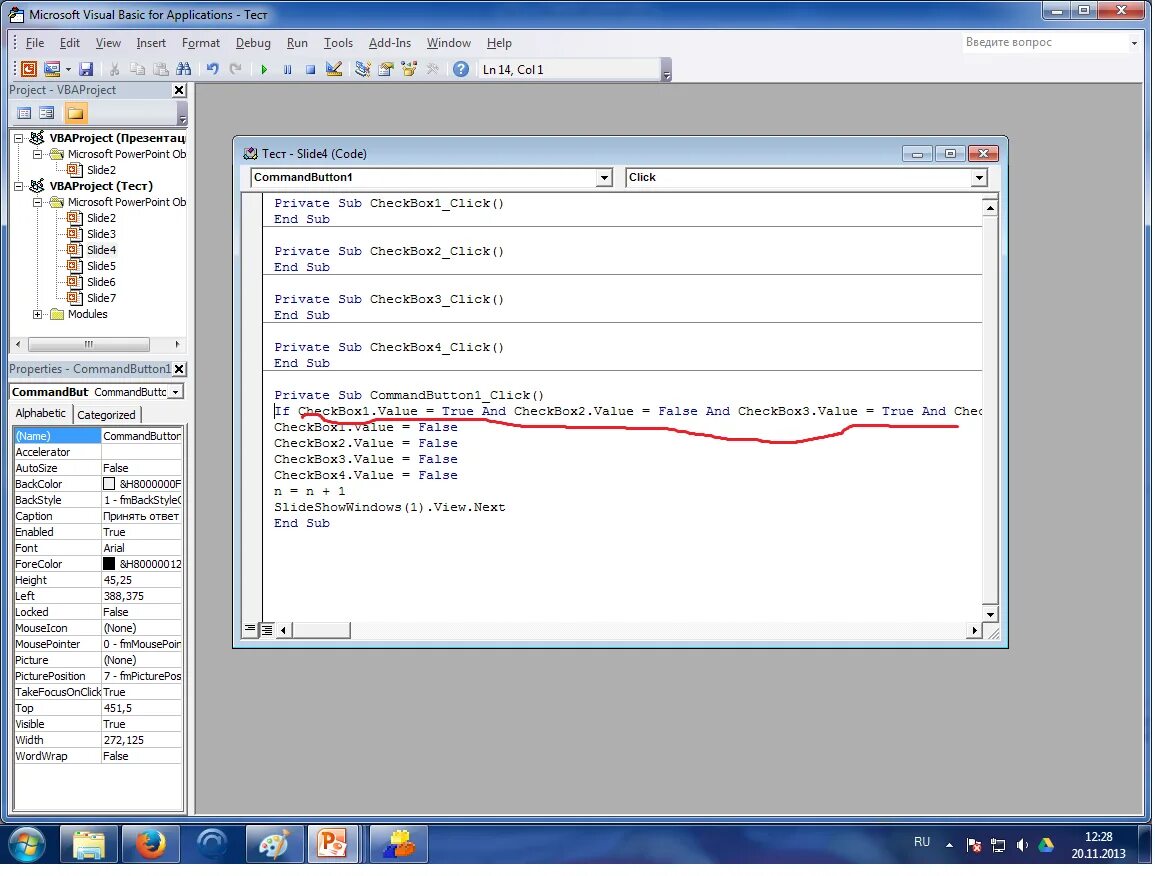Collapse VBAProject (Тест) tree node
The width and height of the screenshot is (1155, 876).
19,186
